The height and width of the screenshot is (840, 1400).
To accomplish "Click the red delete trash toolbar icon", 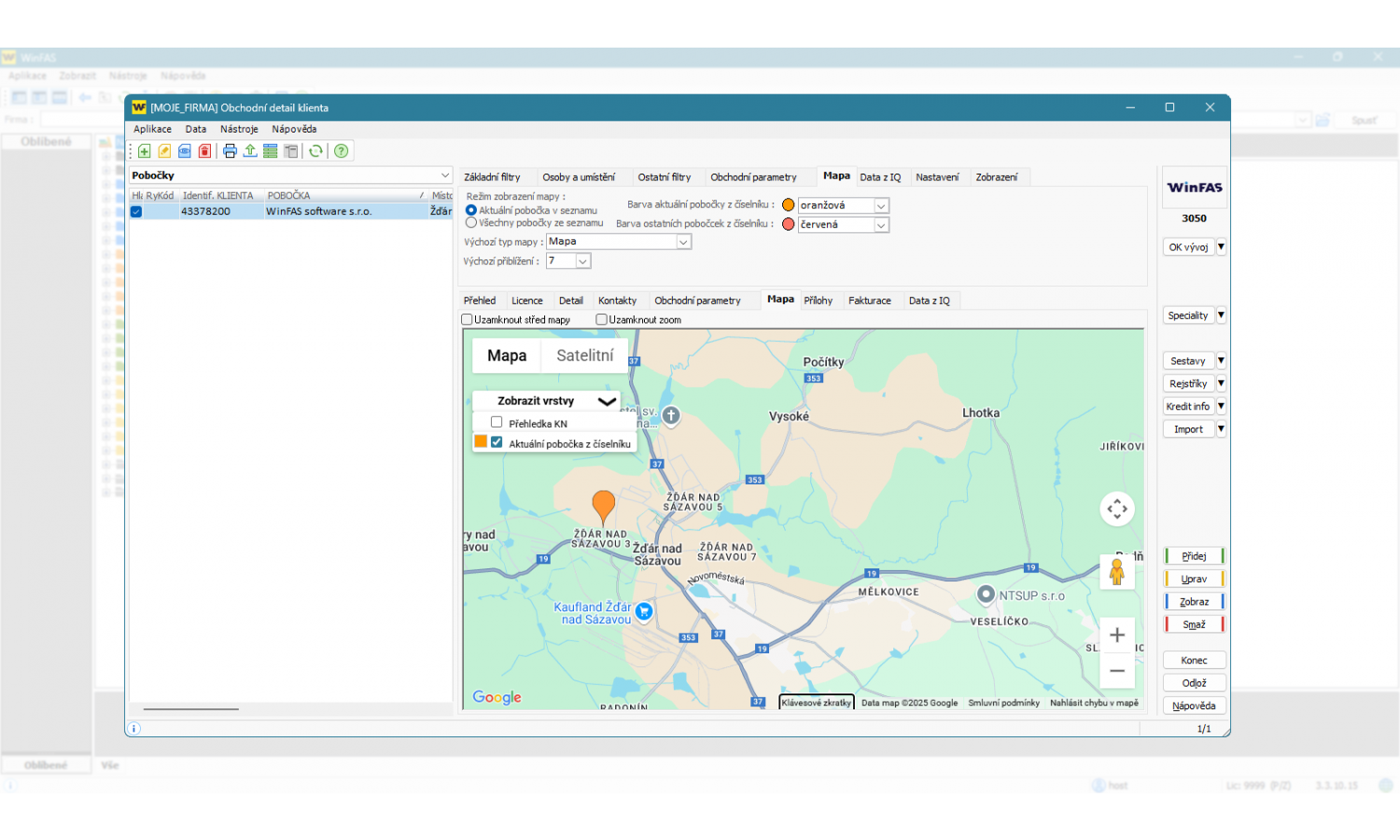I will pos(204,151).
